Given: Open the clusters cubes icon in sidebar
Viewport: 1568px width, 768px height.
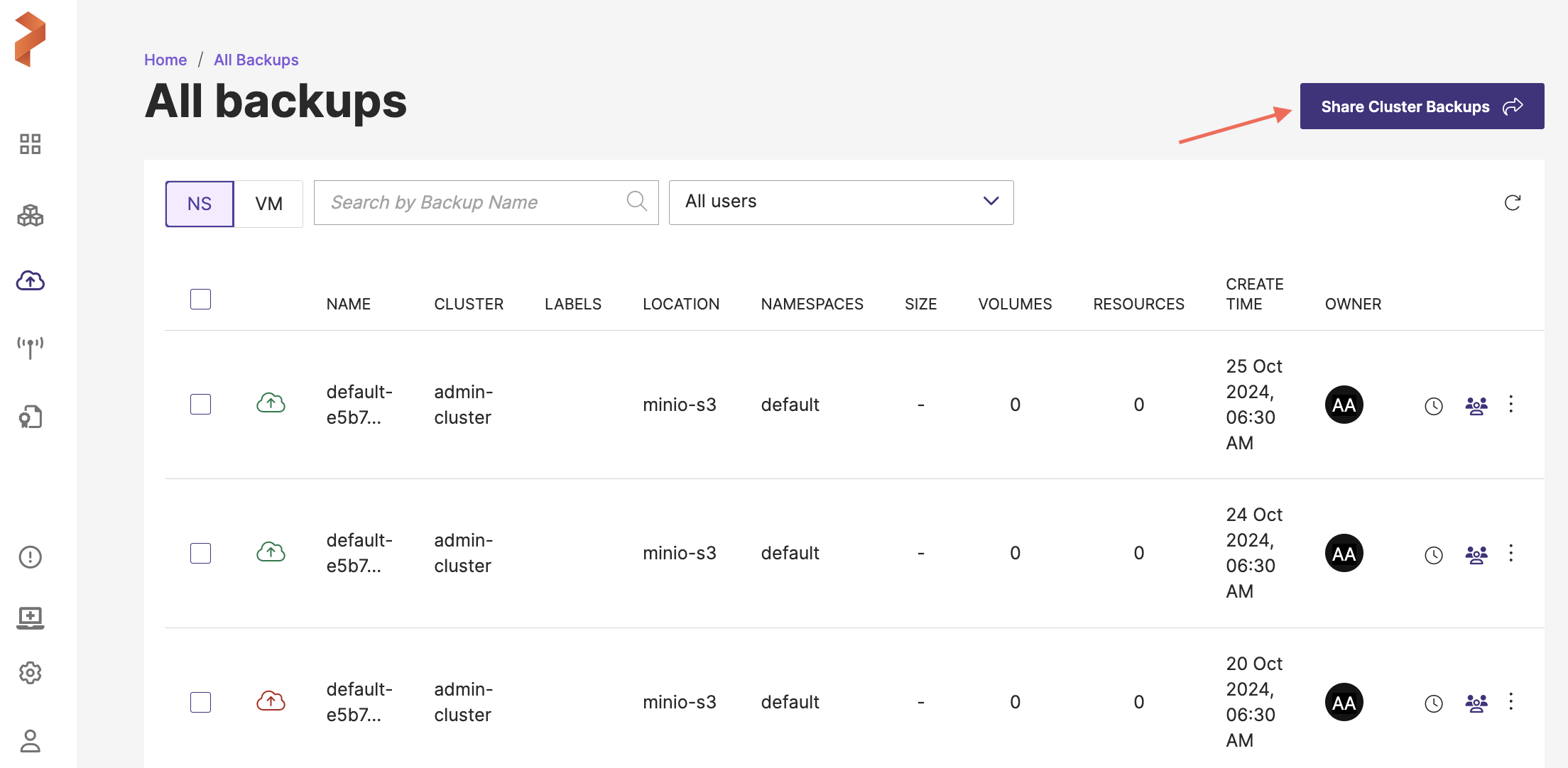Looking at the screenshot, I should click(x=30, y=215).
